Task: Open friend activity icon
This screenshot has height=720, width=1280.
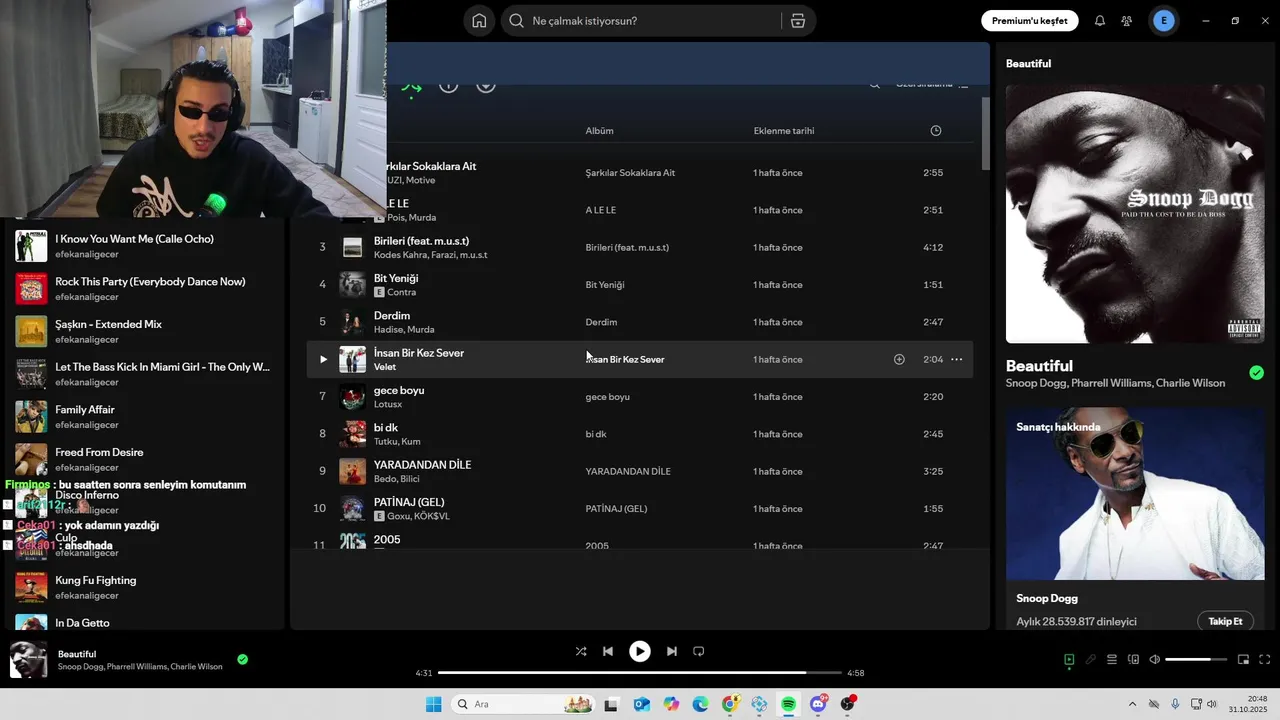Action: tap(1127, 21)
